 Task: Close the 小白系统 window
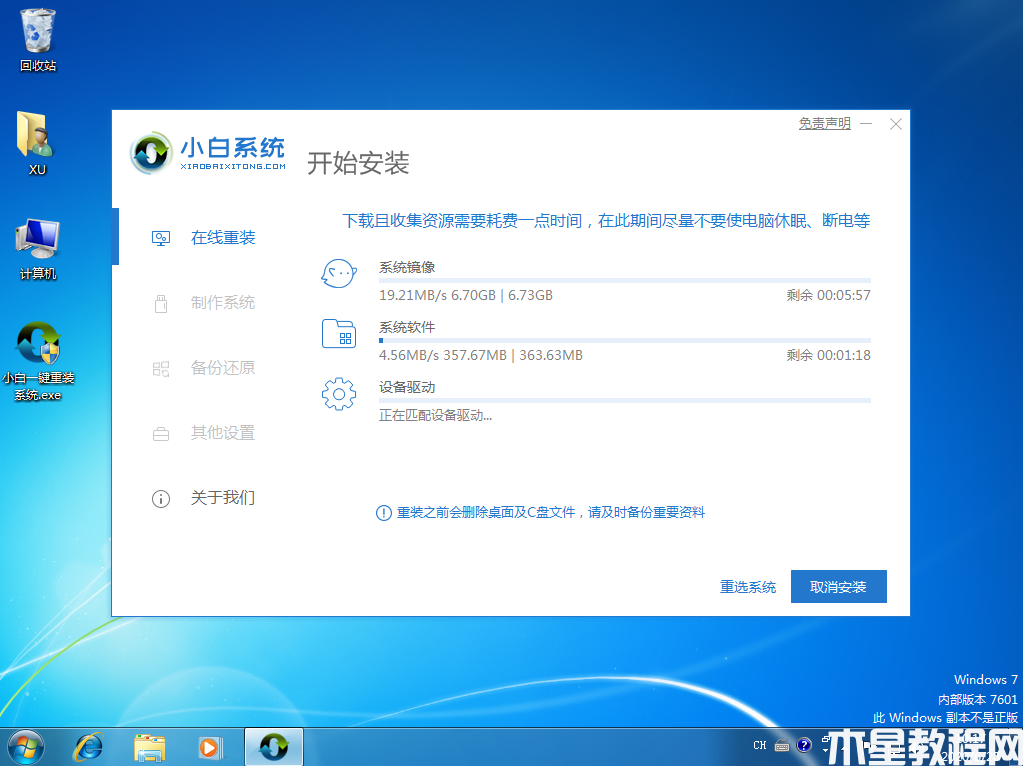coord(896,124)
